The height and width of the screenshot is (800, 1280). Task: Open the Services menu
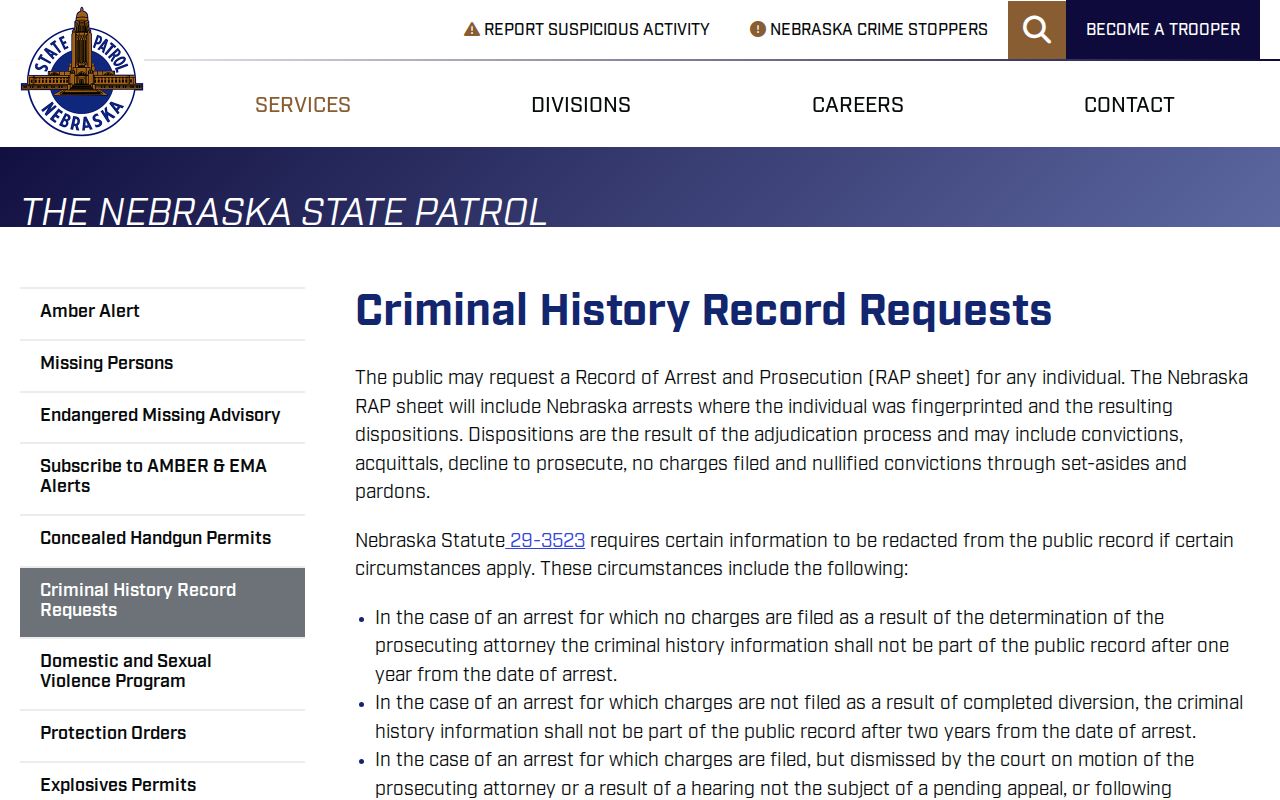point(303,105)
